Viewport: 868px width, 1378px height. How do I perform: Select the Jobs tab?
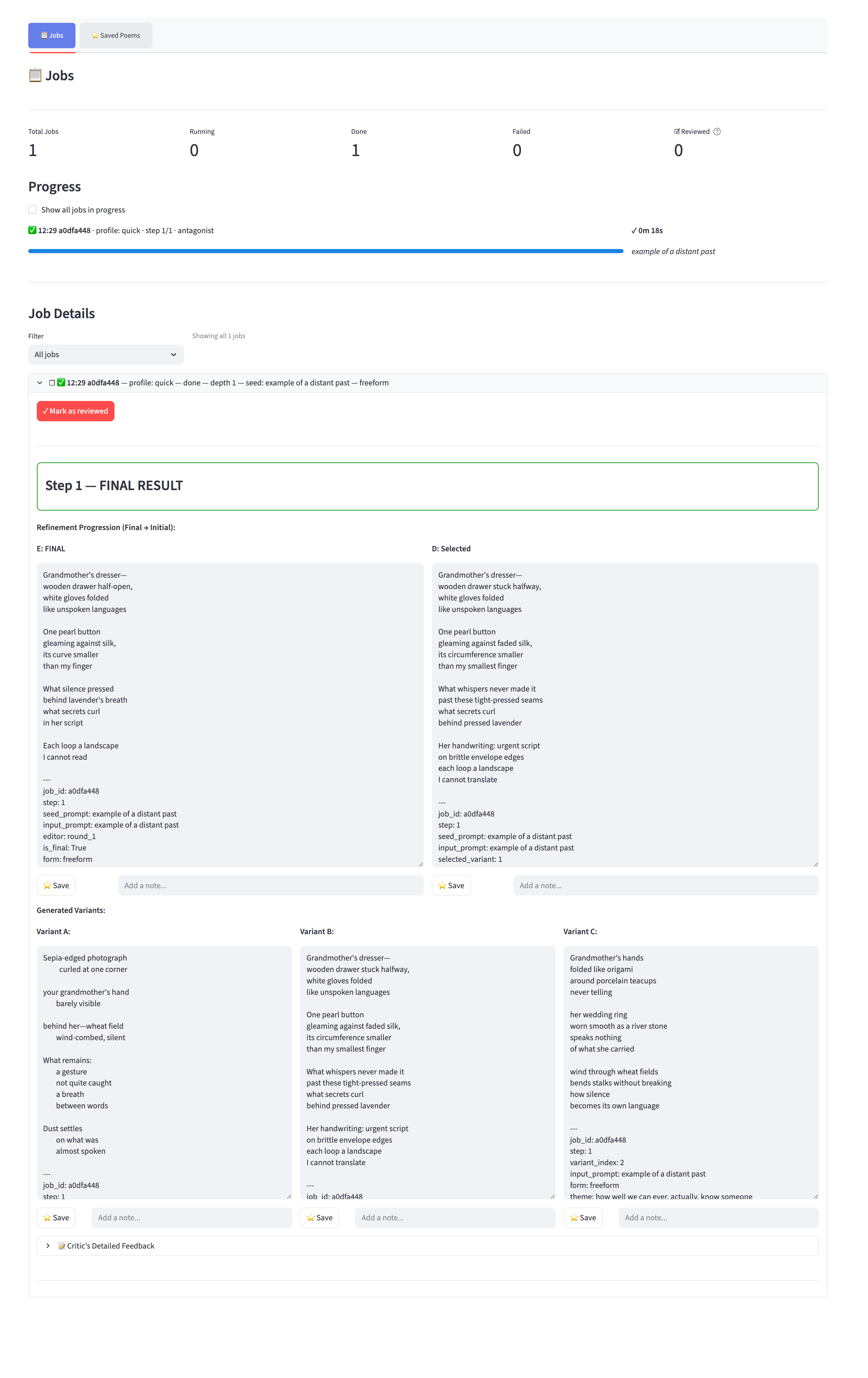52,35
